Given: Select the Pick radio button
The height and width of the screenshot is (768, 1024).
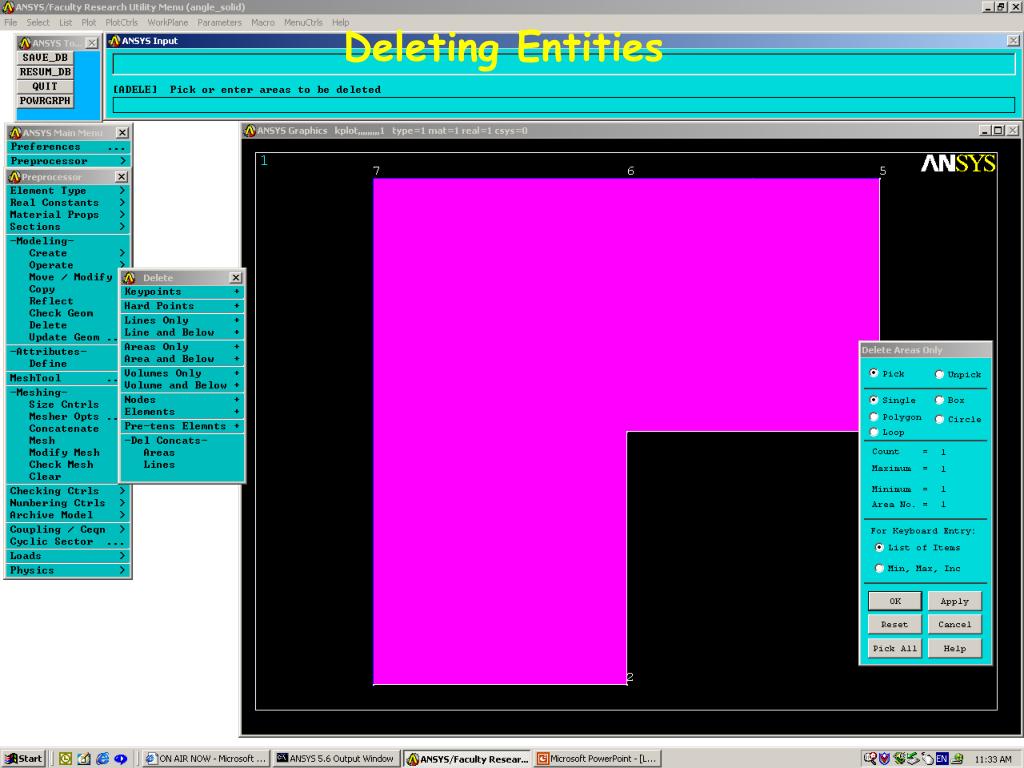Looking at the screenshot, I should click(x=874, y=373).
